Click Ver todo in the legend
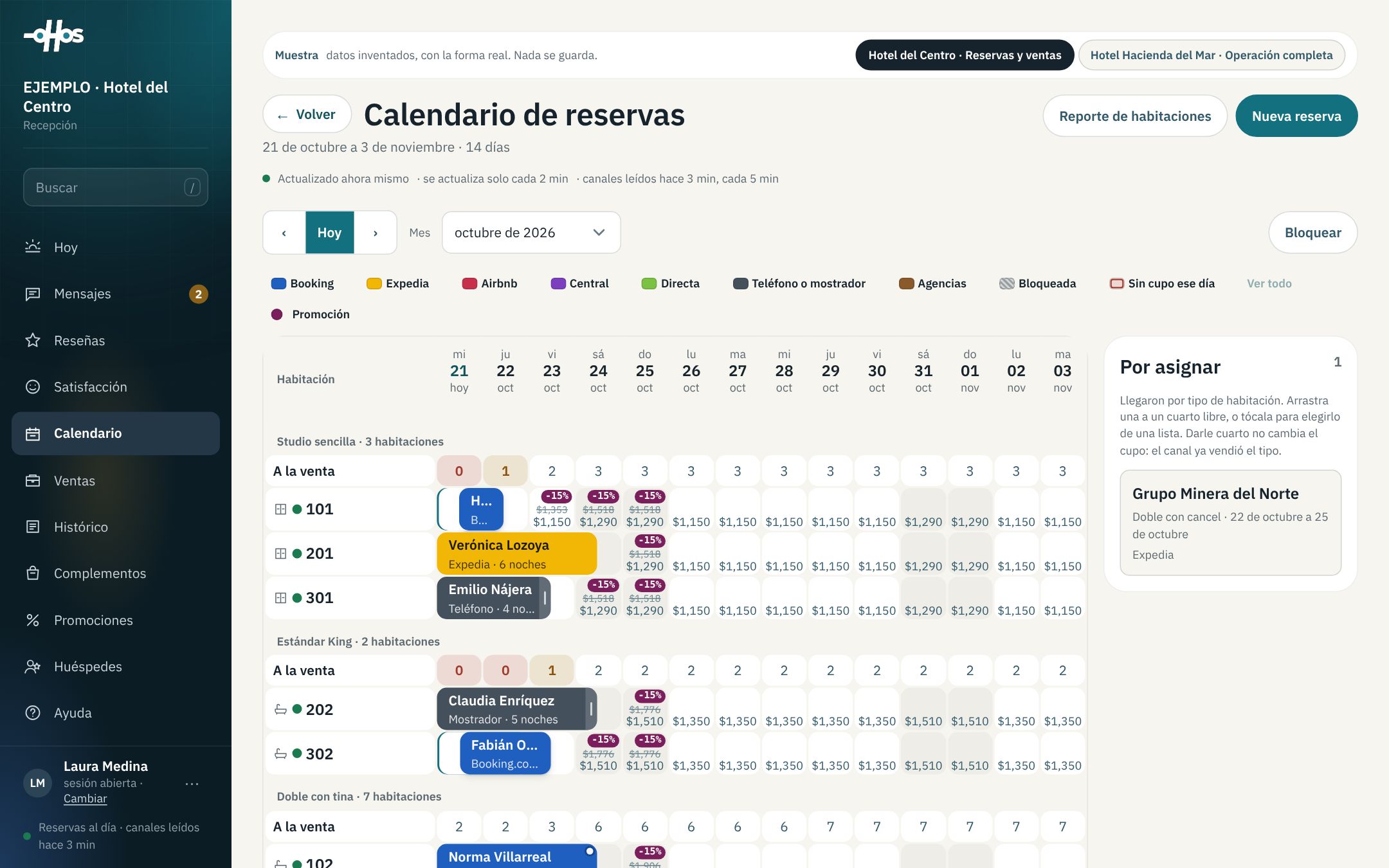This screenshot has height=868, width=1389. 1269,284
